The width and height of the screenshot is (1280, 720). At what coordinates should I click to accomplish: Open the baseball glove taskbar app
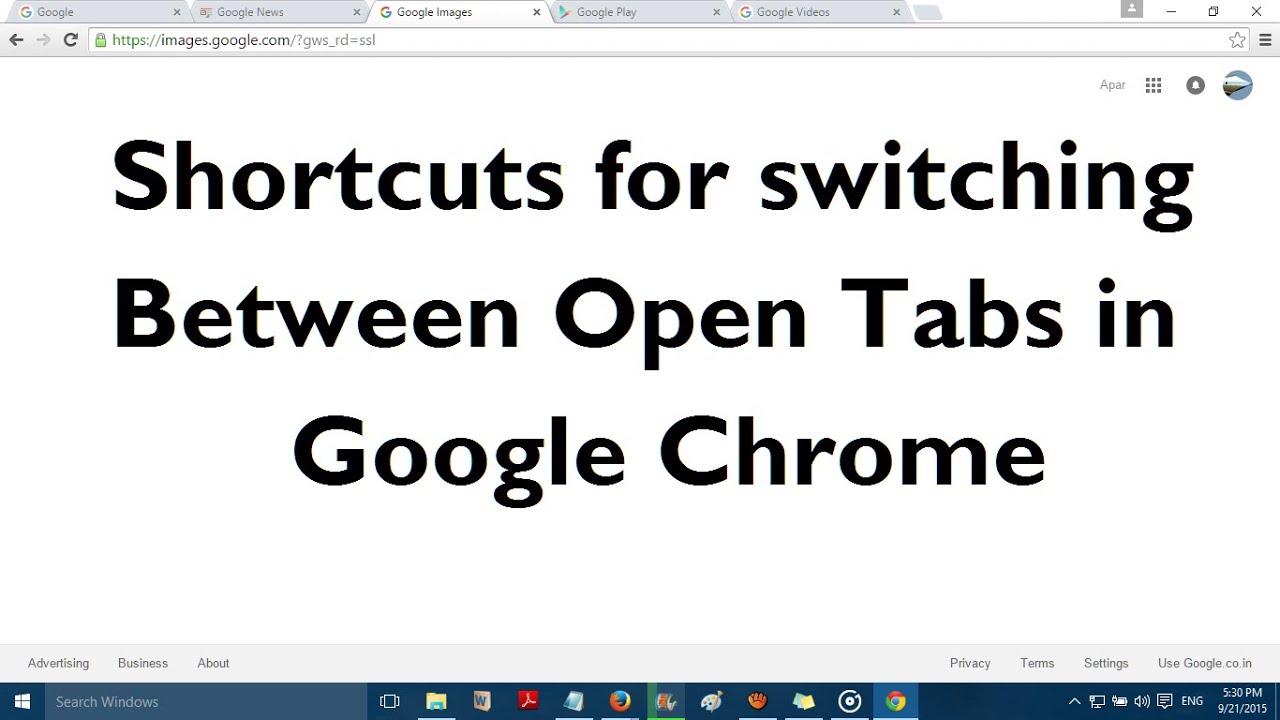click(758, 702)
